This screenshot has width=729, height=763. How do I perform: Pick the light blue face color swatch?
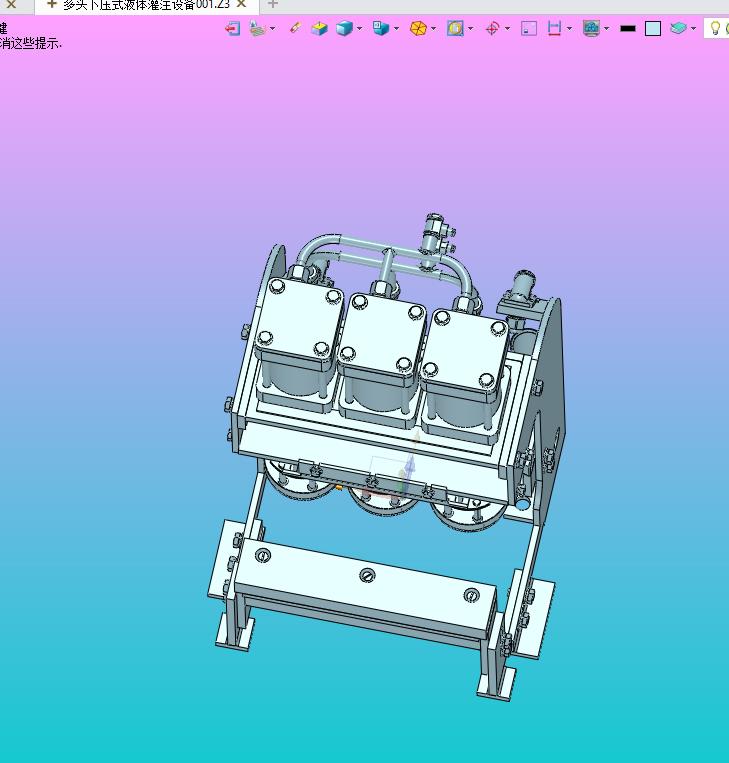pyautogui.click(x=653, y=29)
